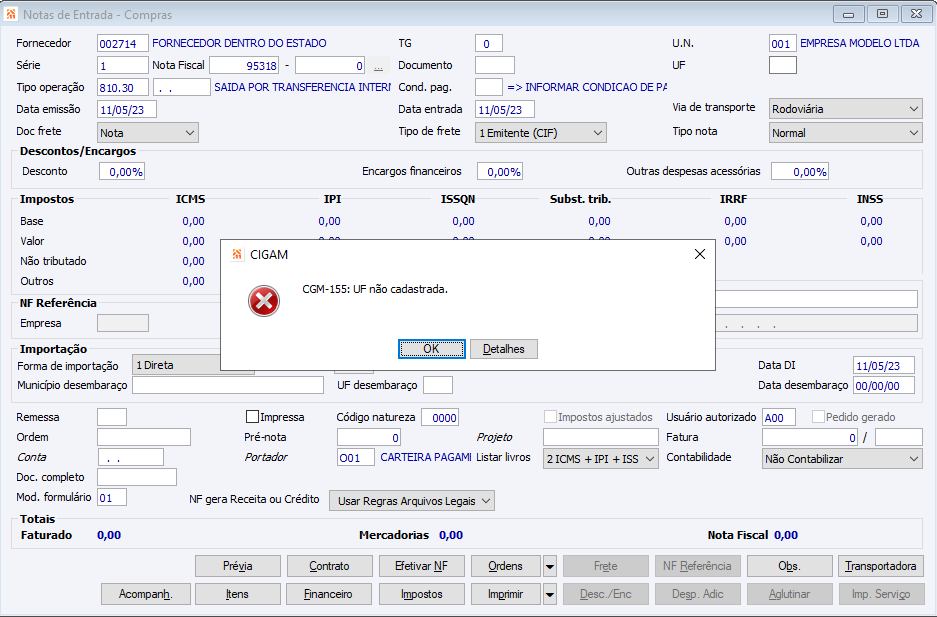The image size is (937, 617).
Task: Click the Doc. completo field
Action: pos(137,477)
